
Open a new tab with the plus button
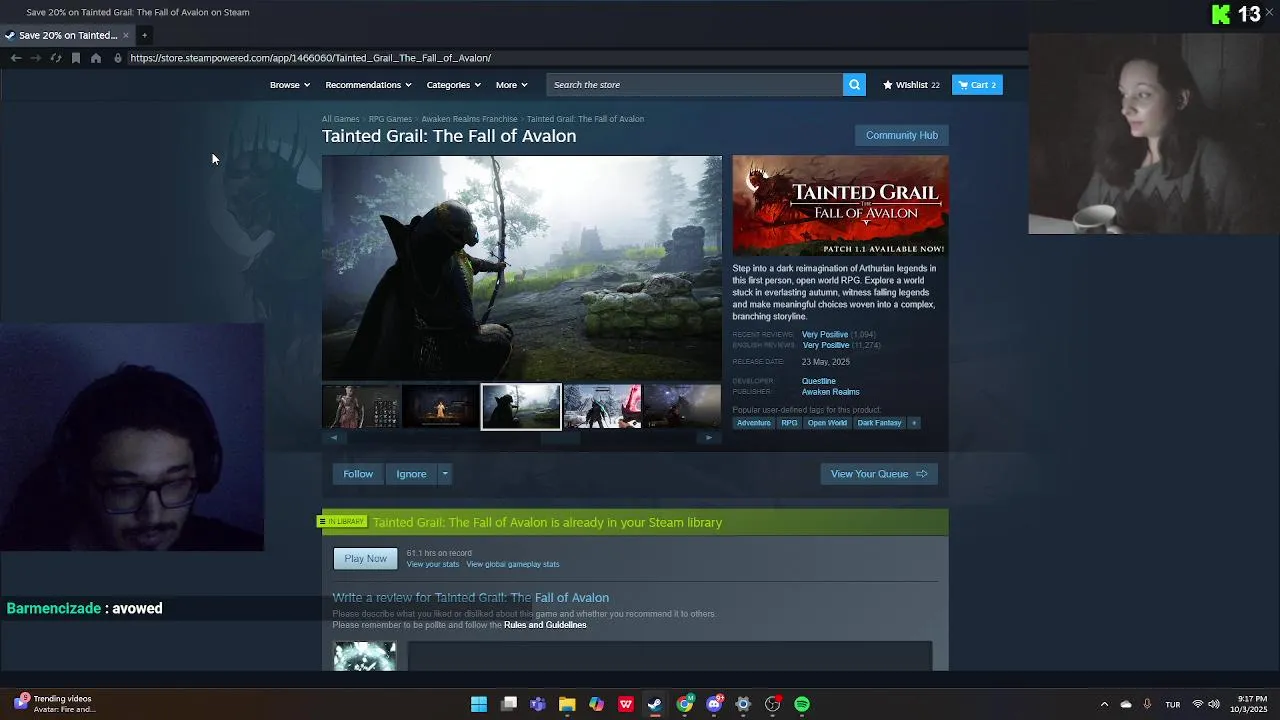pos(144,35)
